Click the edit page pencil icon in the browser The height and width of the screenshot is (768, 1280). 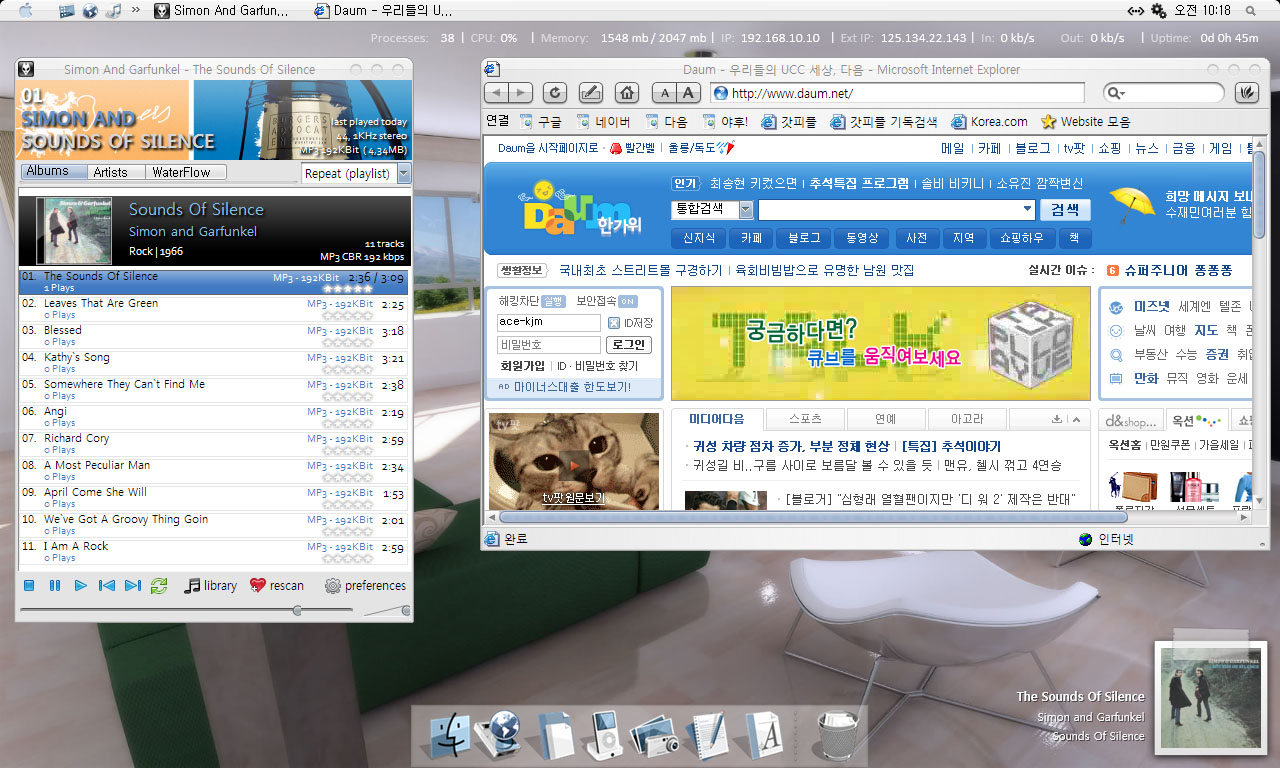coord(590,93)
